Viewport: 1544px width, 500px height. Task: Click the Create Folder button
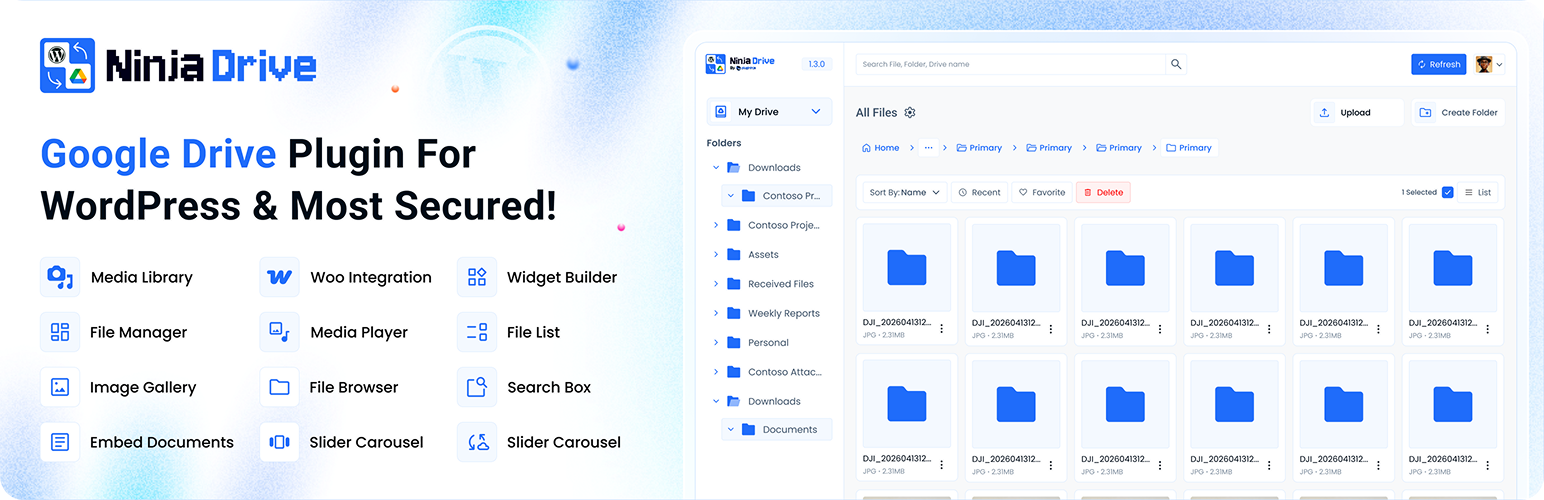coord(1457,113)
